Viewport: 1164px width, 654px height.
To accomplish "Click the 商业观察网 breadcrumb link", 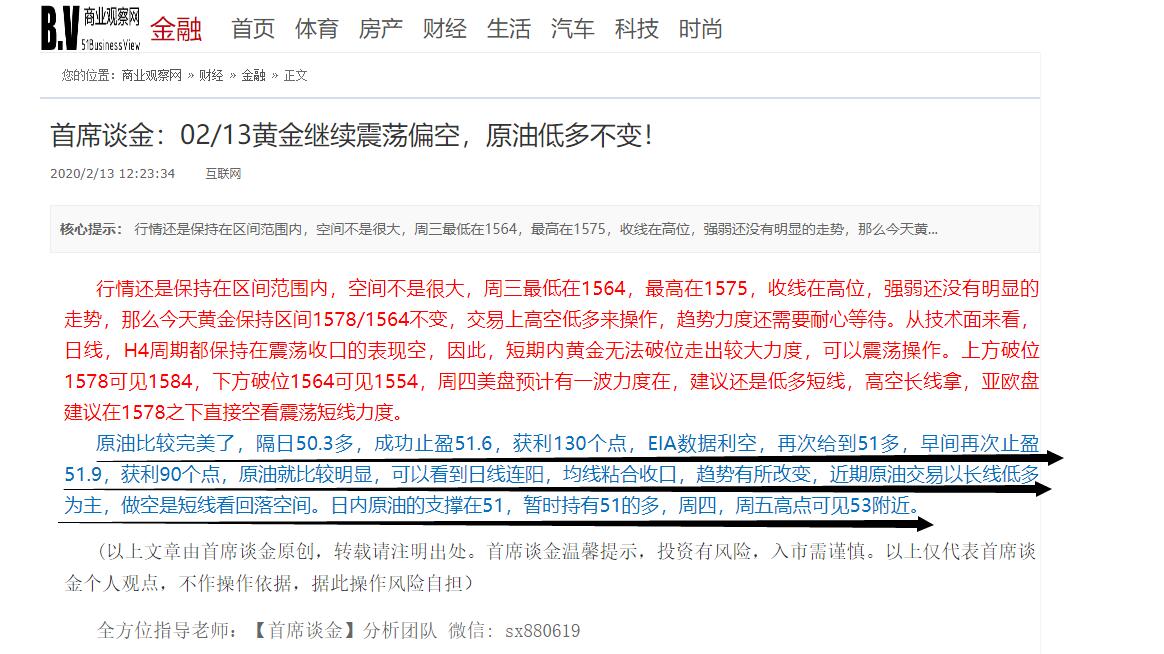I will (151, 75).
